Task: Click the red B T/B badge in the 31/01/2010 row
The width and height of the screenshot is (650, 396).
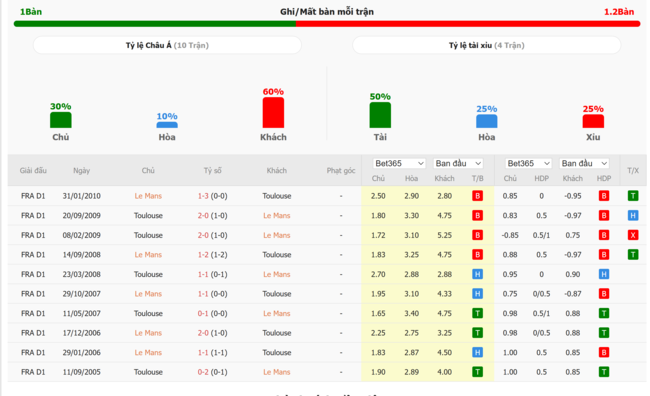Action: 478,196
